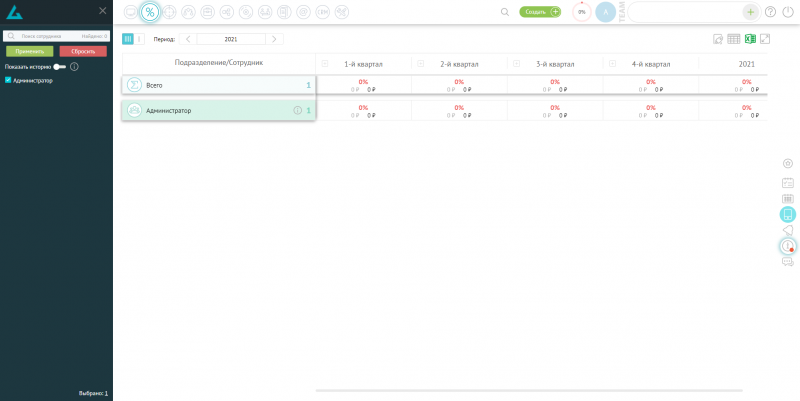
Task: Click the Excel export icon
Action: click(749, 39)
